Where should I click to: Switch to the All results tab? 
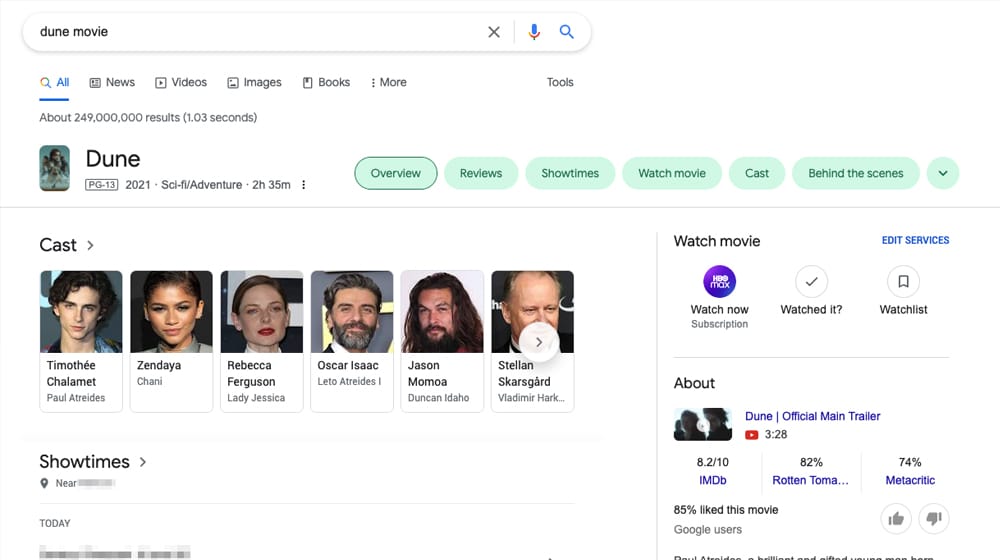pos(55,82)
